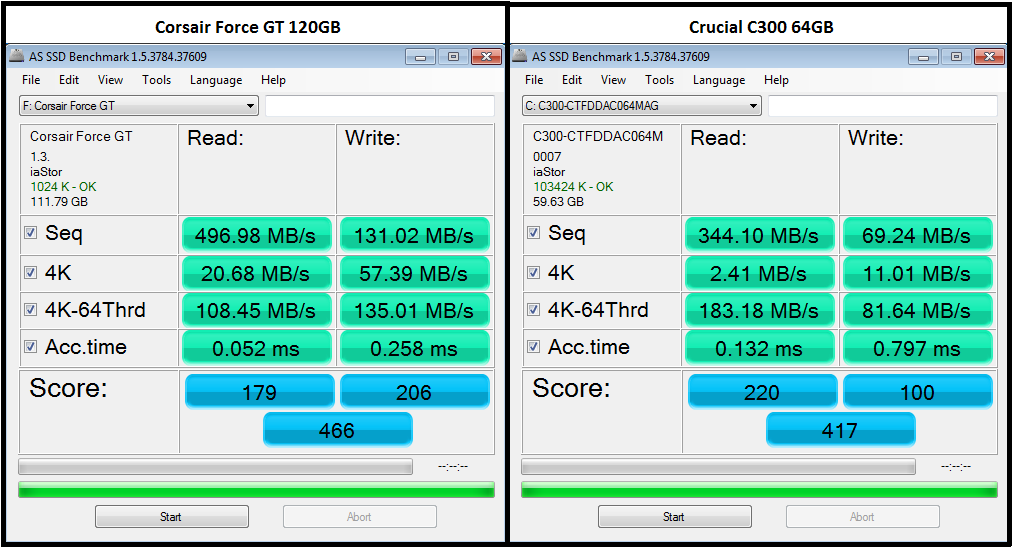This screenshot has width=1012, height=548.
Task: Close the Crucial benchmark window
Action: click(x=989, y=57)
